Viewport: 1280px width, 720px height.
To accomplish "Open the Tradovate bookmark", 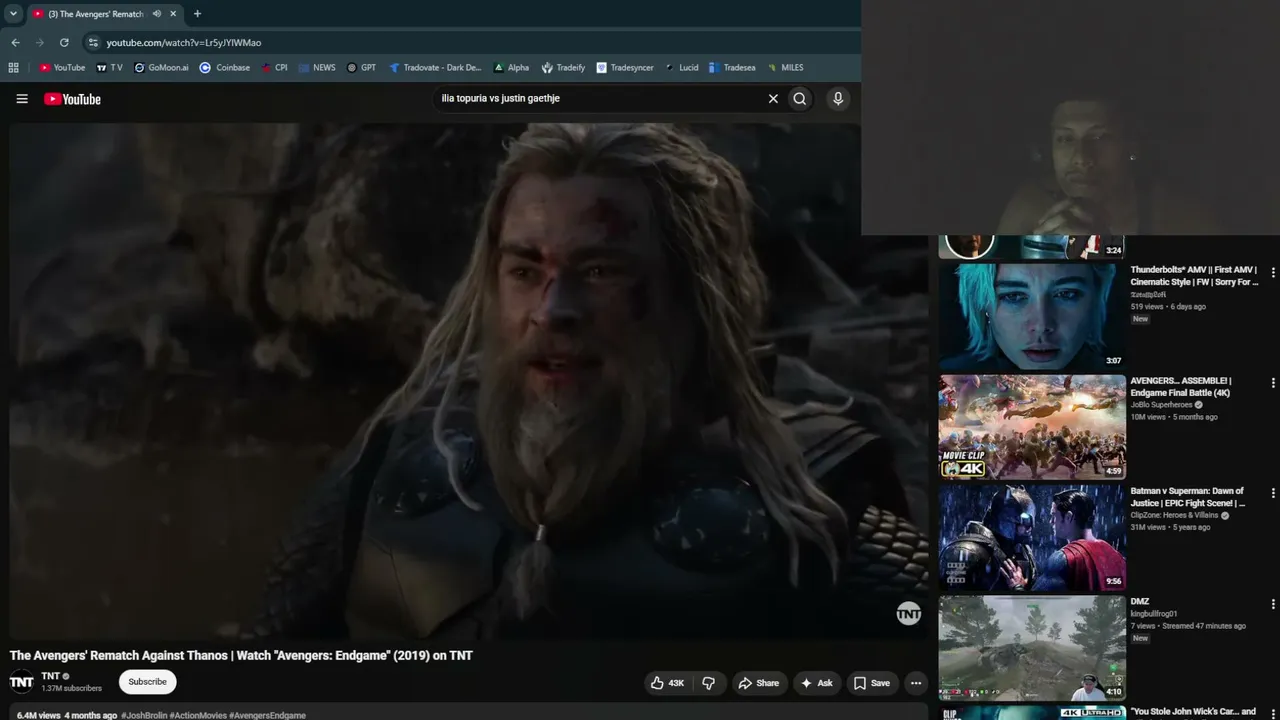I will 435,68.
